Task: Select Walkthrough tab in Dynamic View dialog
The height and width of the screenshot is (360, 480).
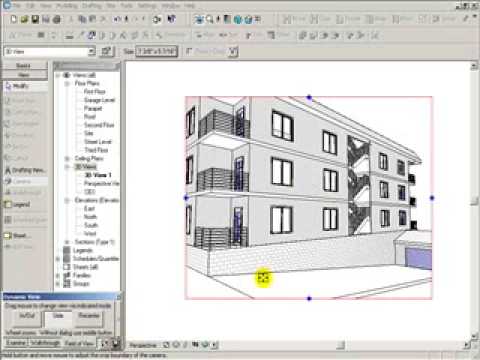Action: coord(46,343)
